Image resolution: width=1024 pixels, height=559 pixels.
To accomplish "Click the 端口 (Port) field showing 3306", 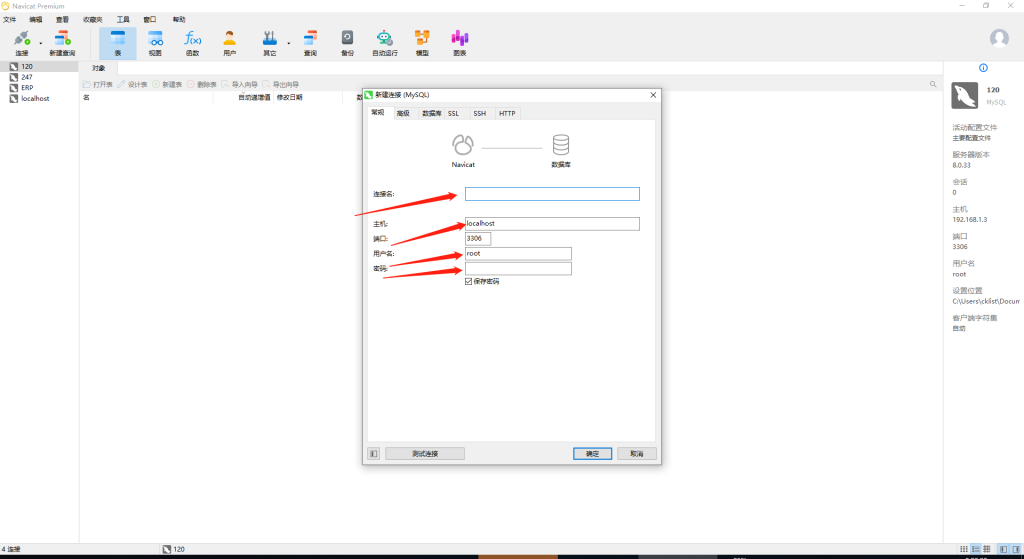I will click(x=478, y=239).
